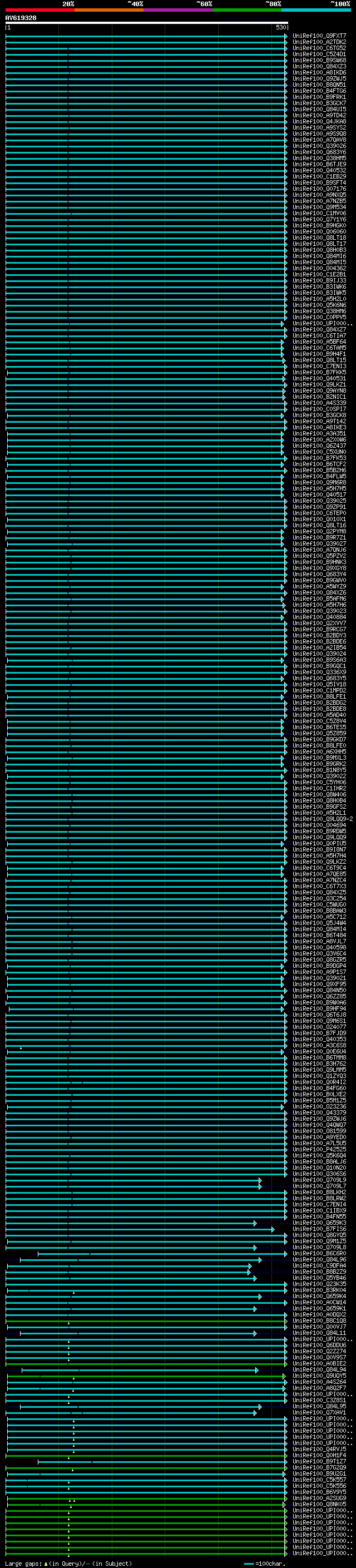Image resolution: width=356 pixels, height=1568 pixels.
Task: Select label UniRef100_O04362
Action: click(x=319, y=269)
